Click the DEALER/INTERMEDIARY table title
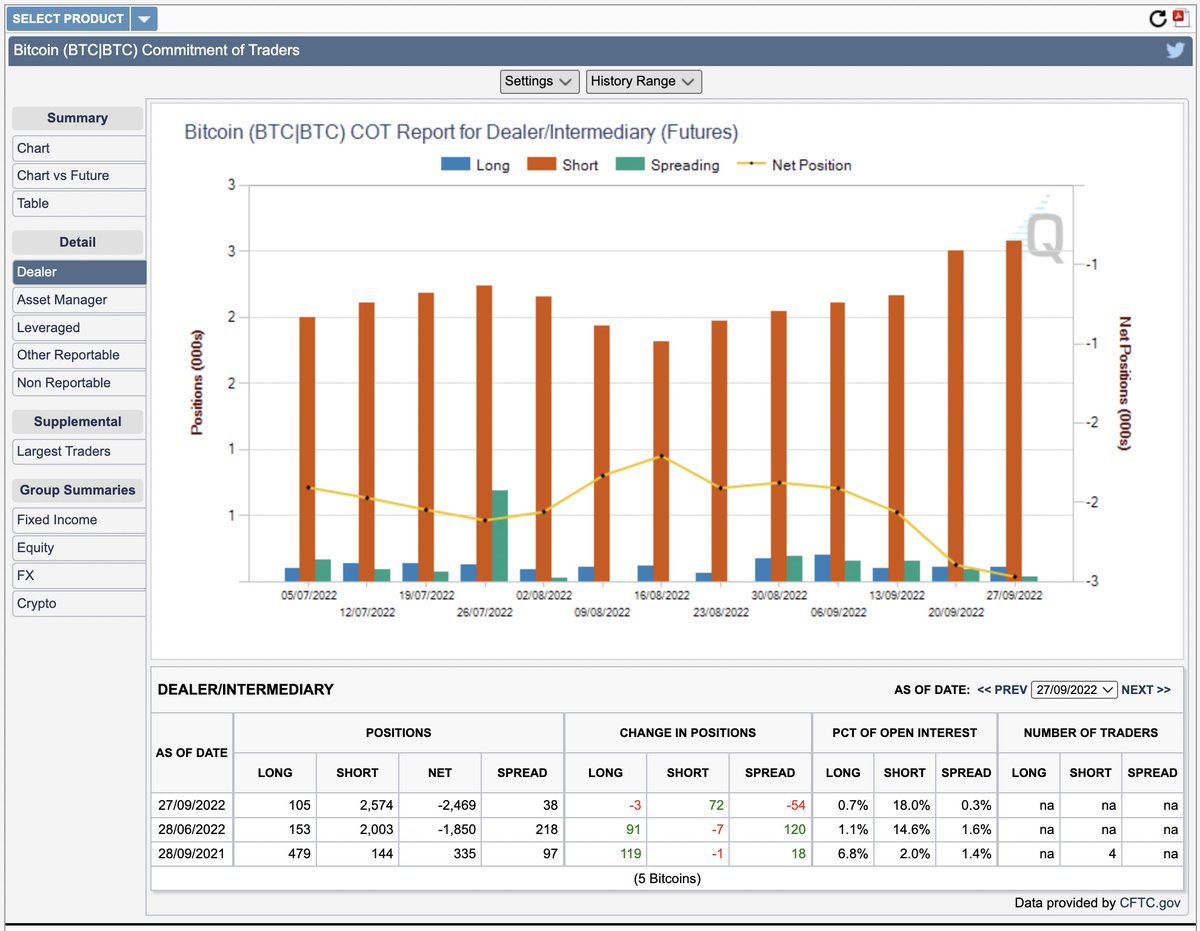The height and width of the screenshot is (931, 1200). (246, 690)
